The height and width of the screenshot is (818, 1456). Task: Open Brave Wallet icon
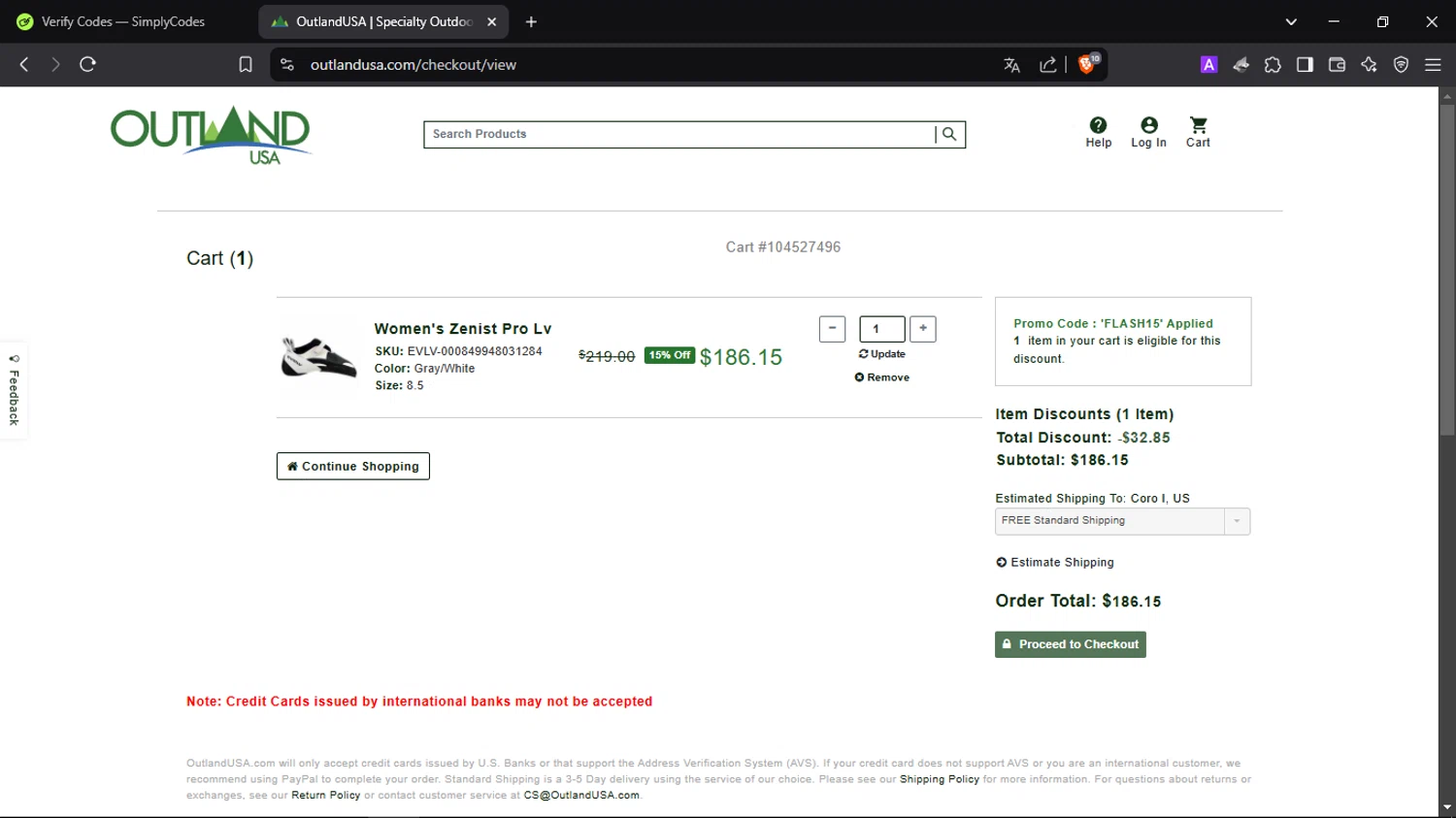click(1337, 64)
